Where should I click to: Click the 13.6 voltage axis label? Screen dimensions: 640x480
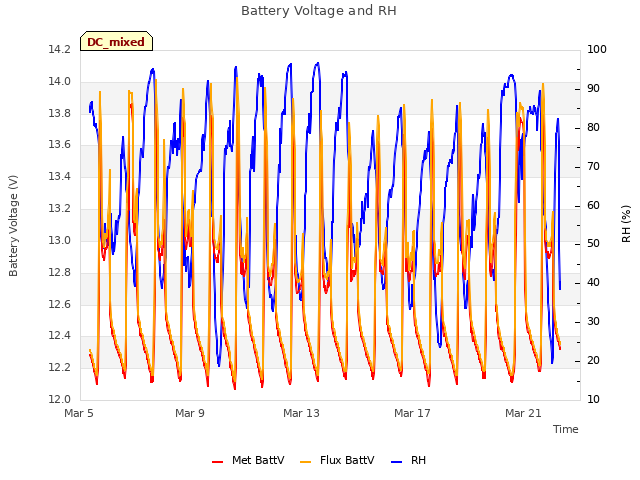point(59,145)
